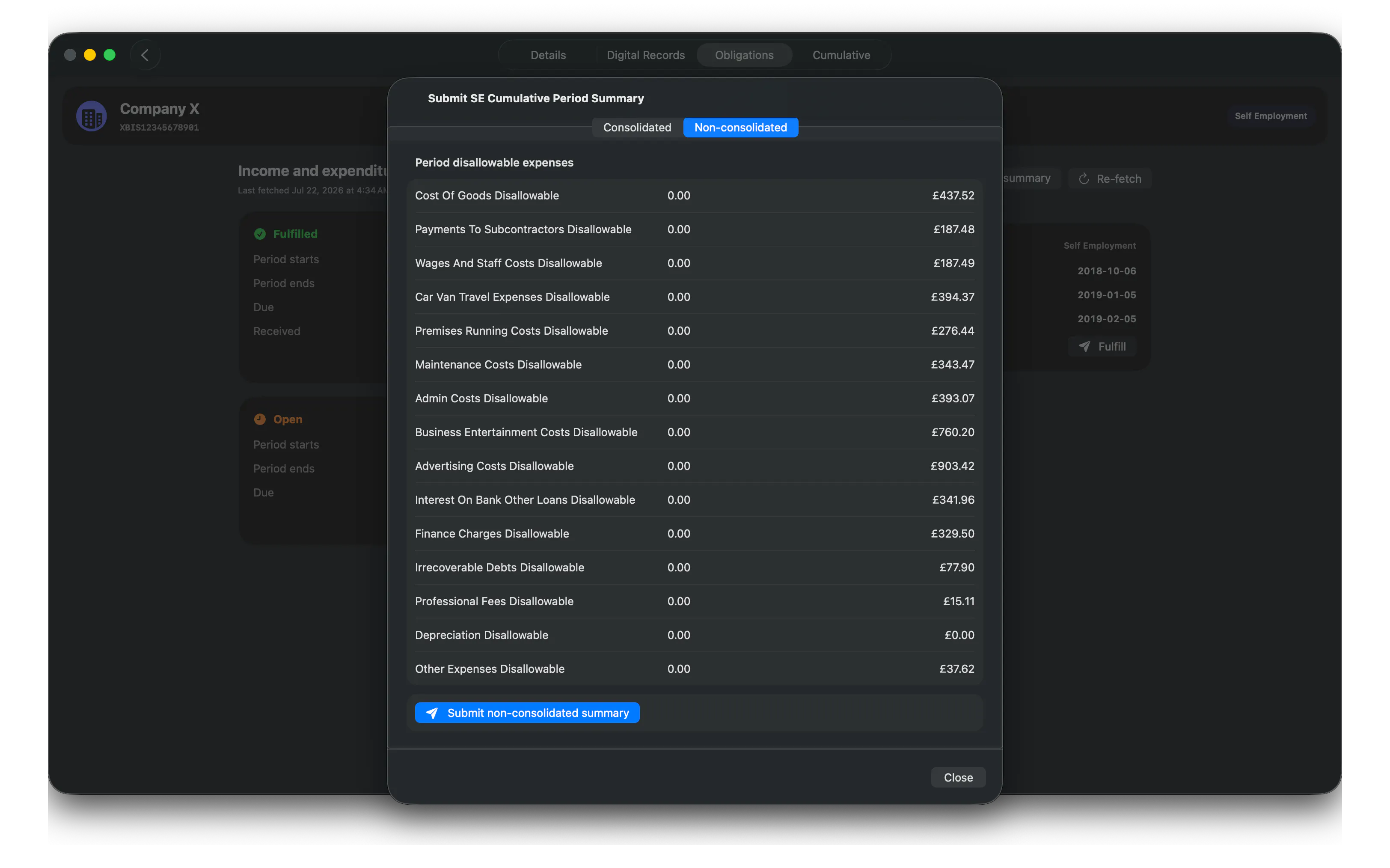Edit Other Expenses Disallowable field
The width and height of the screenshot is (1390, 868).
(678, 669)
